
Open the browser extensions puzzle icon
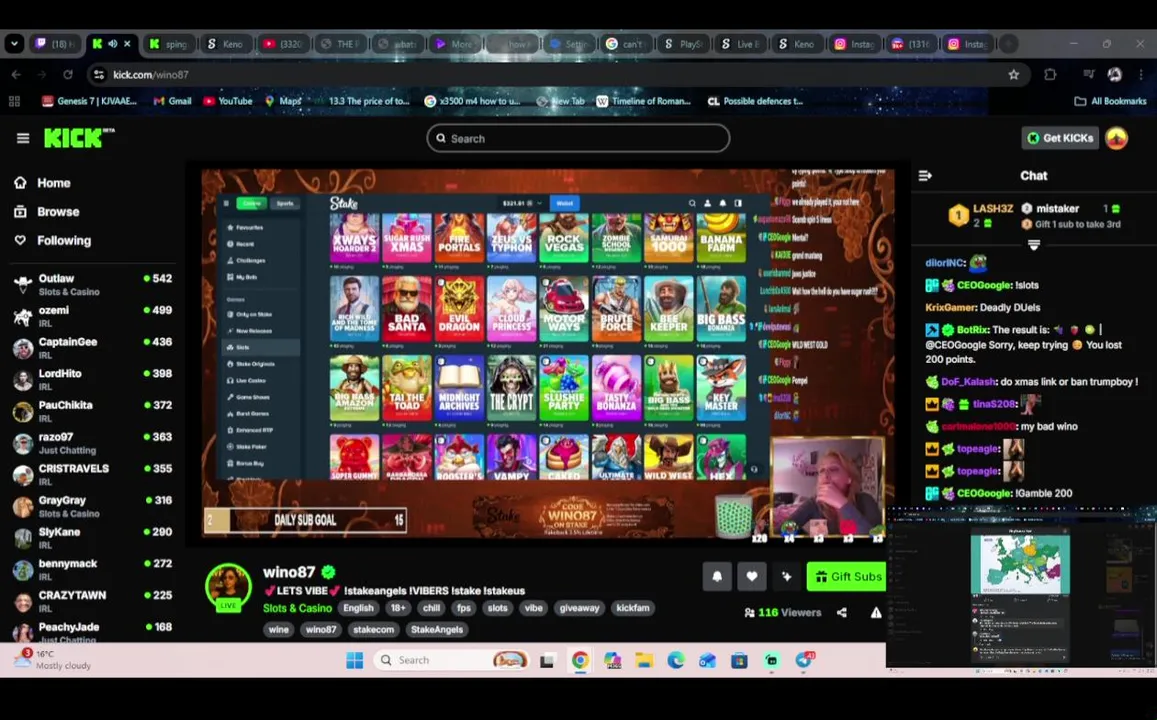coord(1050,75)
